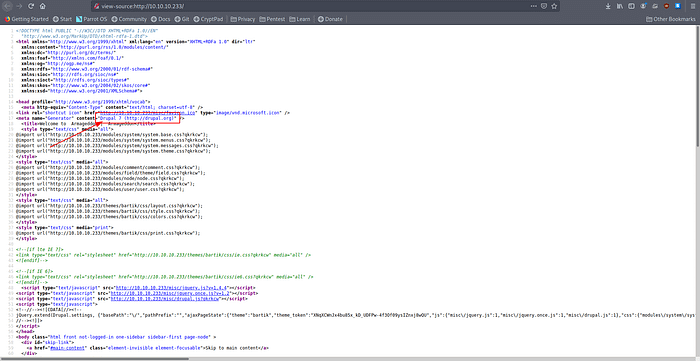Expand the Pentest bookmarks folder
700x361 pixels.
(273, 19)
